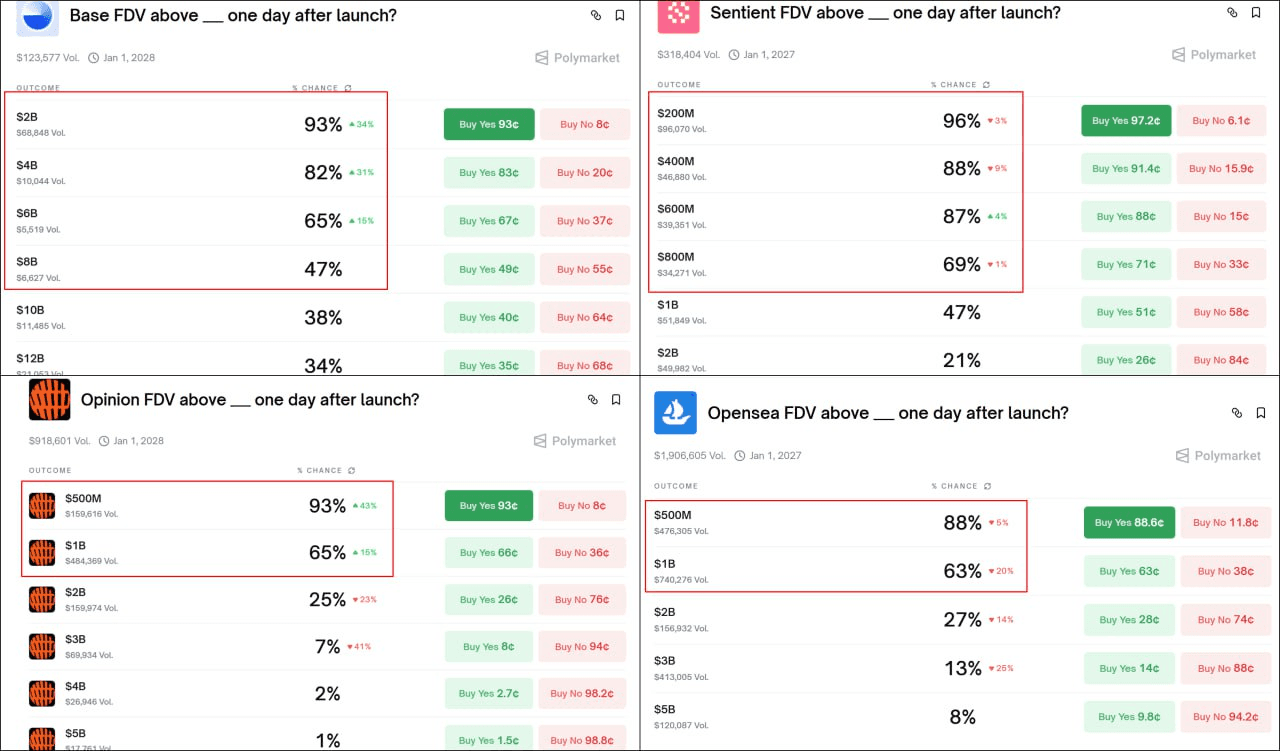Copy link icon in Base FDV panel

pyautogui.click(x=596, y=15)
